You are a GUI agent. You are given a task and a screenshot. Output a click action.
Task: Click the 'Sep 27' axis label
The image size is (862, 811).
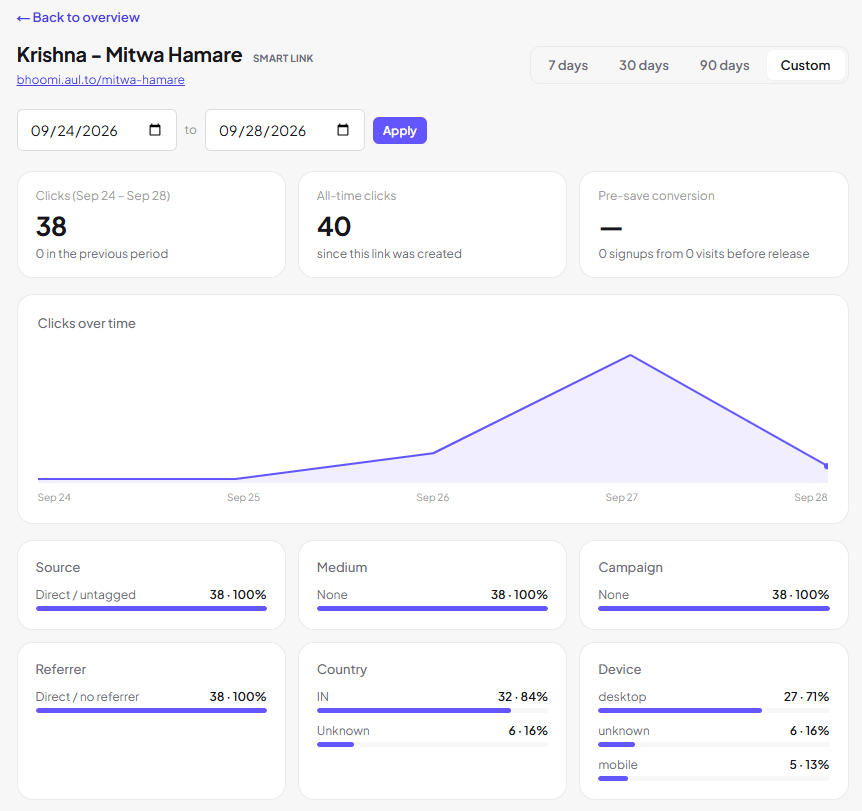point(622,497)
